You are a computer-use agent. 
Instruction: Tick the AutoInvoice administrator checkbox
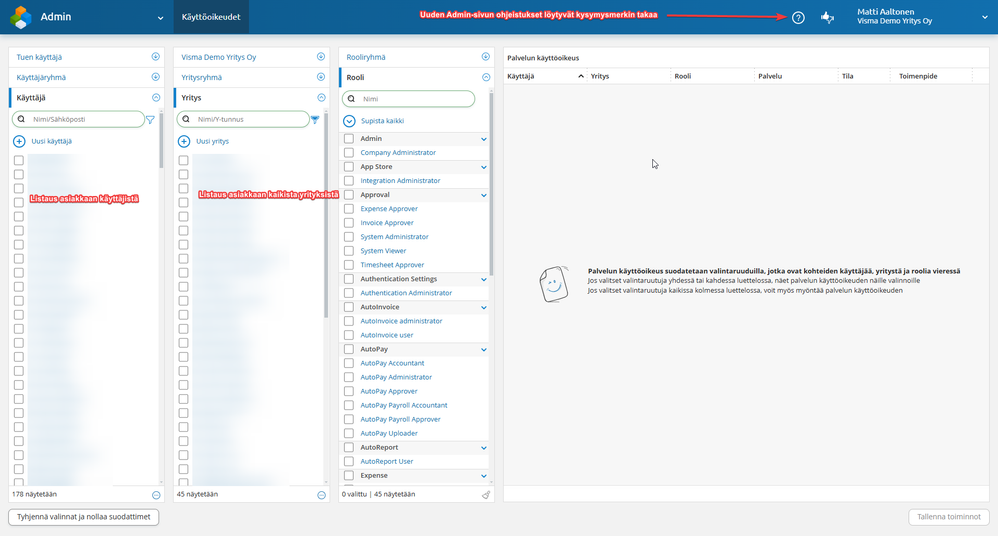point(349,321)
